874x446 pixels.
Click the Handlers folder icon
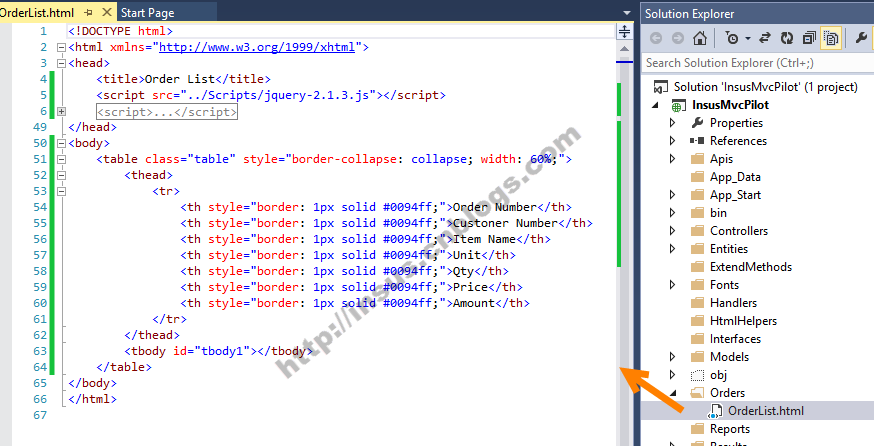click(x=697, y=303)
